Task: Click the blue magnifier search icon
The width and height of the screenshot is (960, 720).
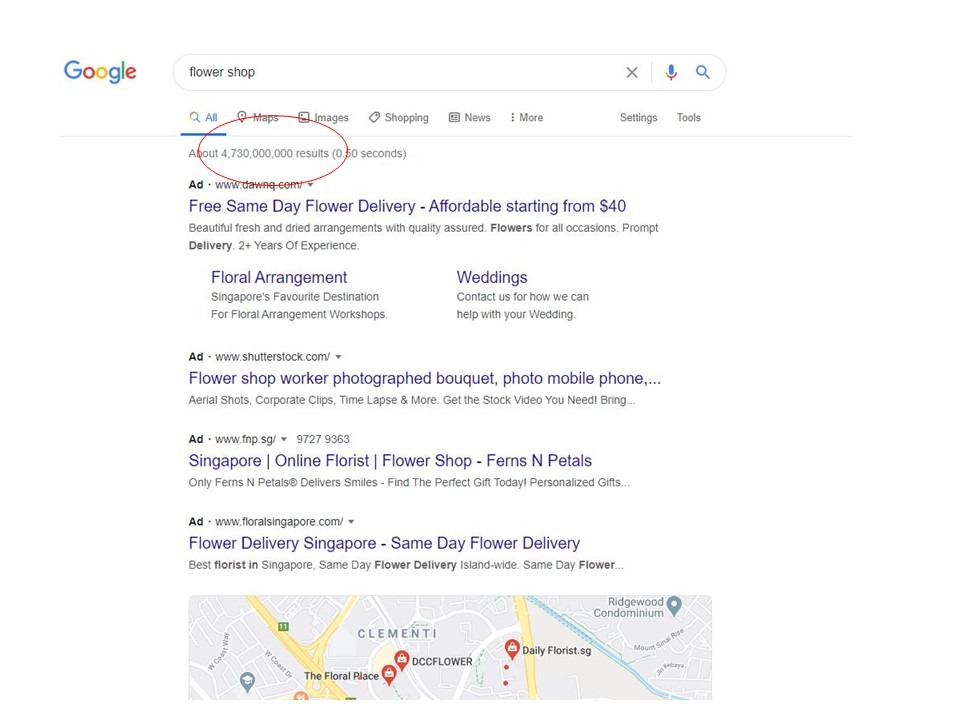Action: click(x=703, y=72)
